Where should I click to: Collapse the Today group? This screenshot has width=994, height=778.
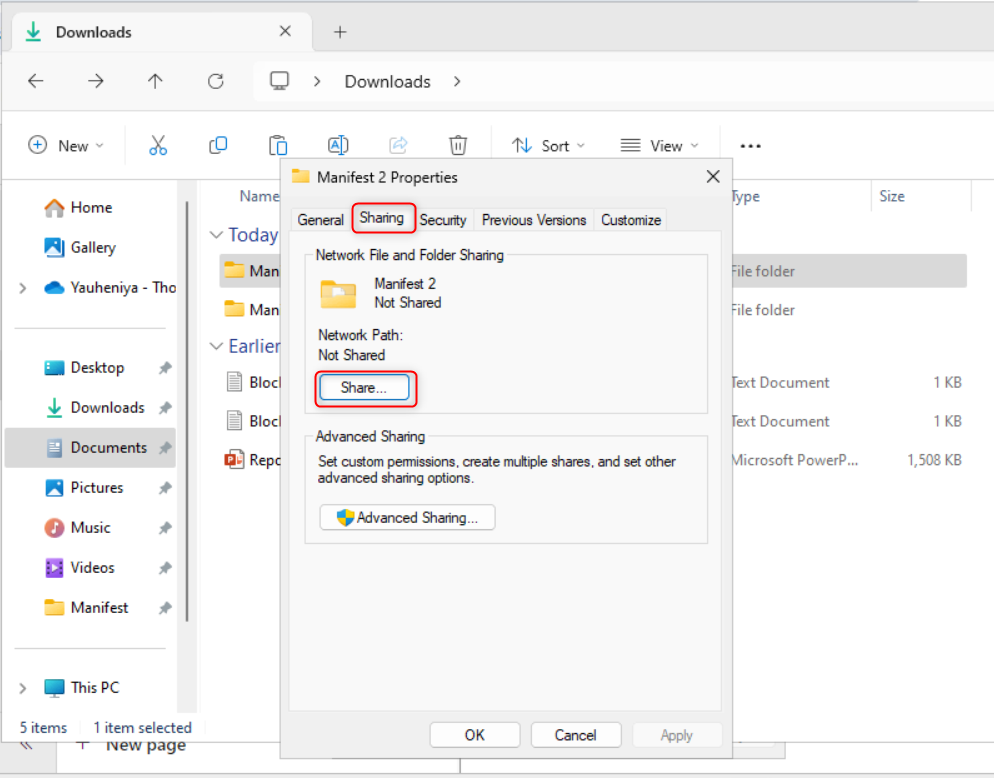click(x=216, y=234)
